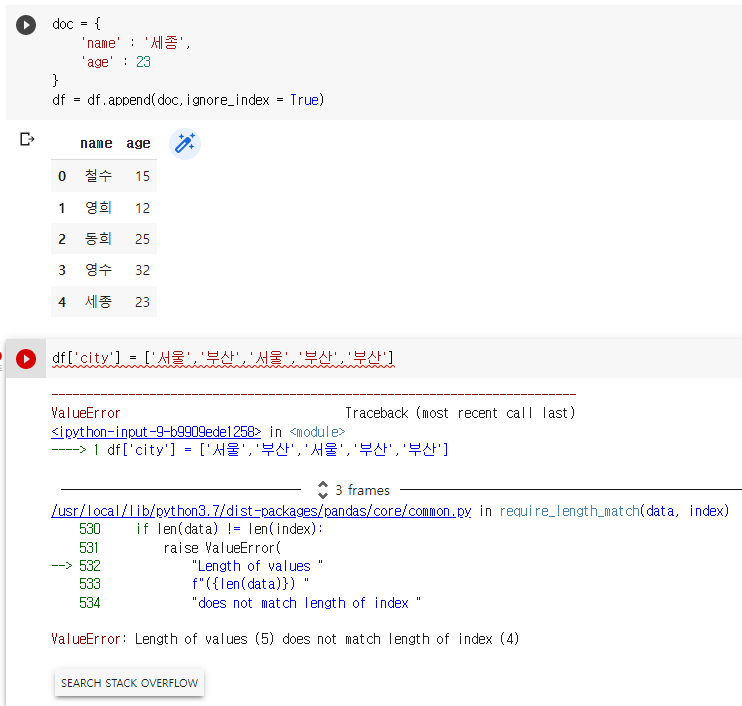Select table cell '동희'
The width and height of the screenshot is (742, 706).
98,238
